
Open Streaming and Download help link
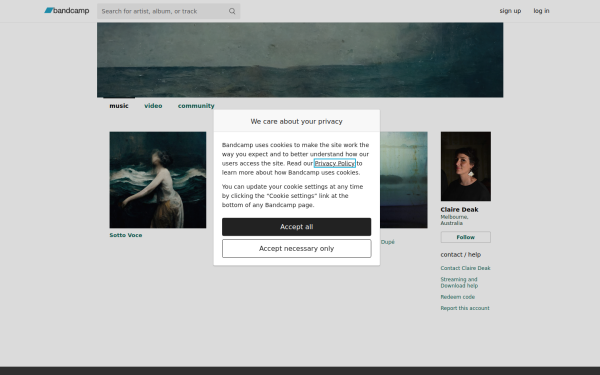coord(459,282)
